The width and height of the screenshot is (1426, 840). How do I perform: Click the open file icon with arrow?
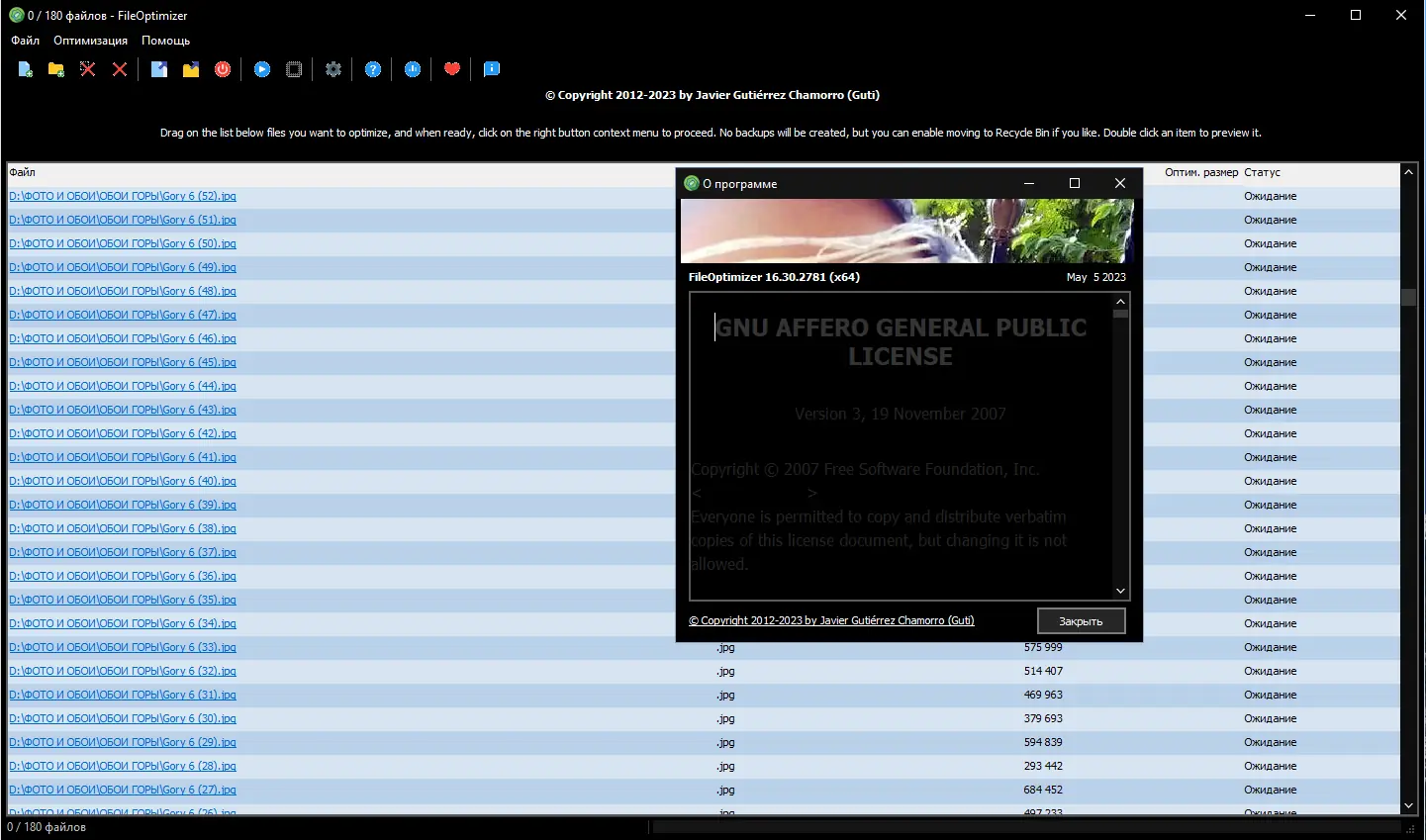pyautogui.click(x=159, y=69)
